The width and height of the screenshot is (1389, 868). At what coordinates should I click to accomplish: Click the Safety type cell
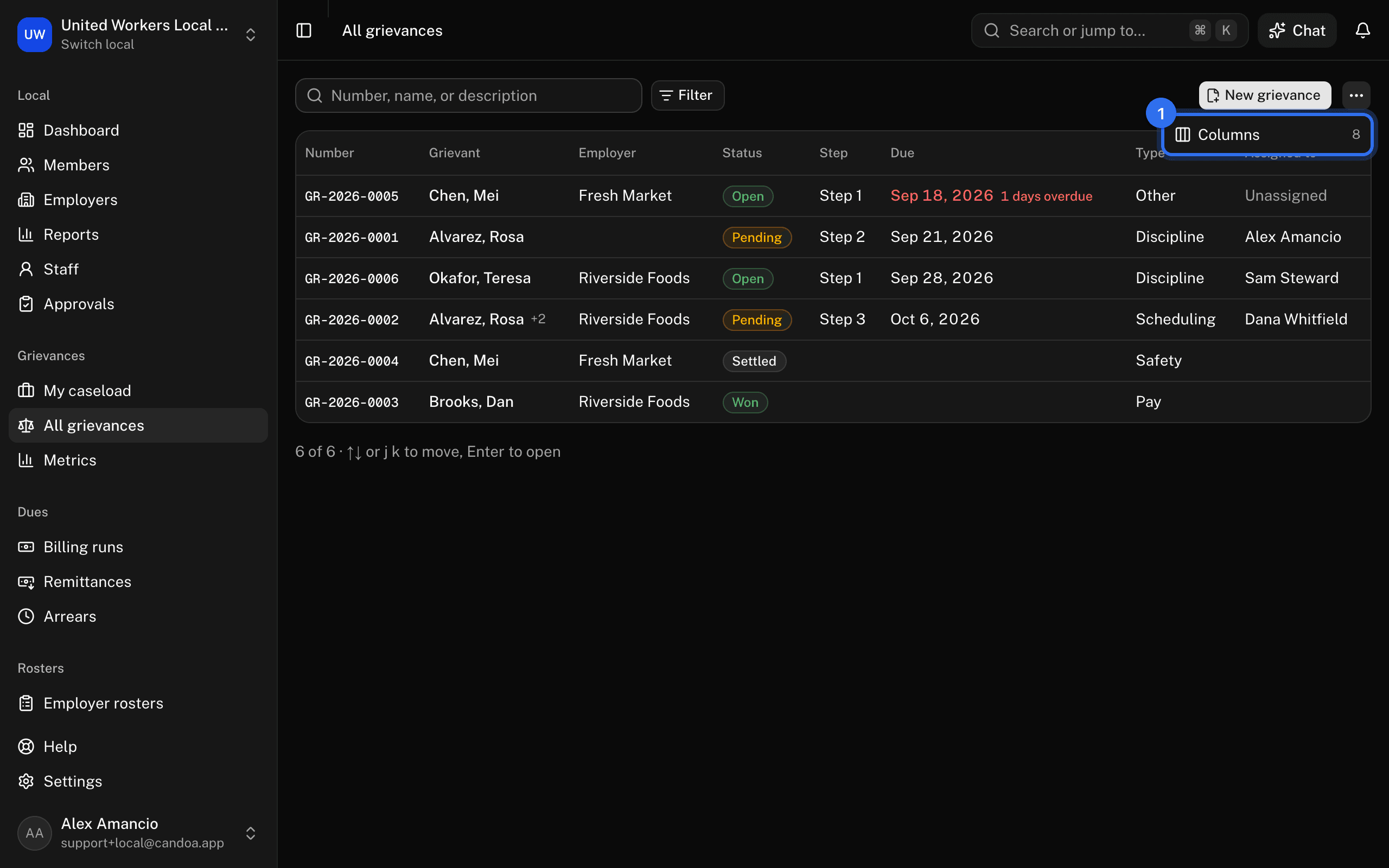(x=1158, y=361)
